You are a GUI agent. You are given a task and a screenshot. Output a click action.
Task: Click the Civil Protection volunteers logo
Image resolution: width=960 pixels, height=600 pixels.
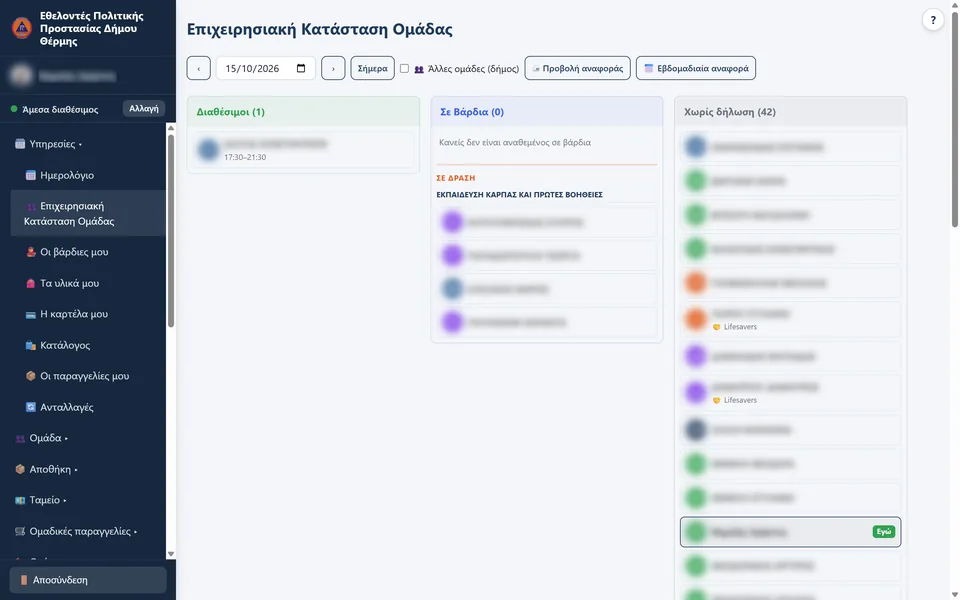click(21, 28)
